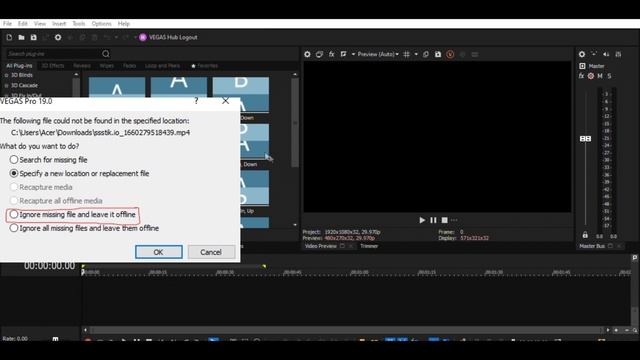The width and height of the screenshot is (640, 360).
Task: Click the timeline horizontal scrollbar
Action: click(x=346, y=330)
